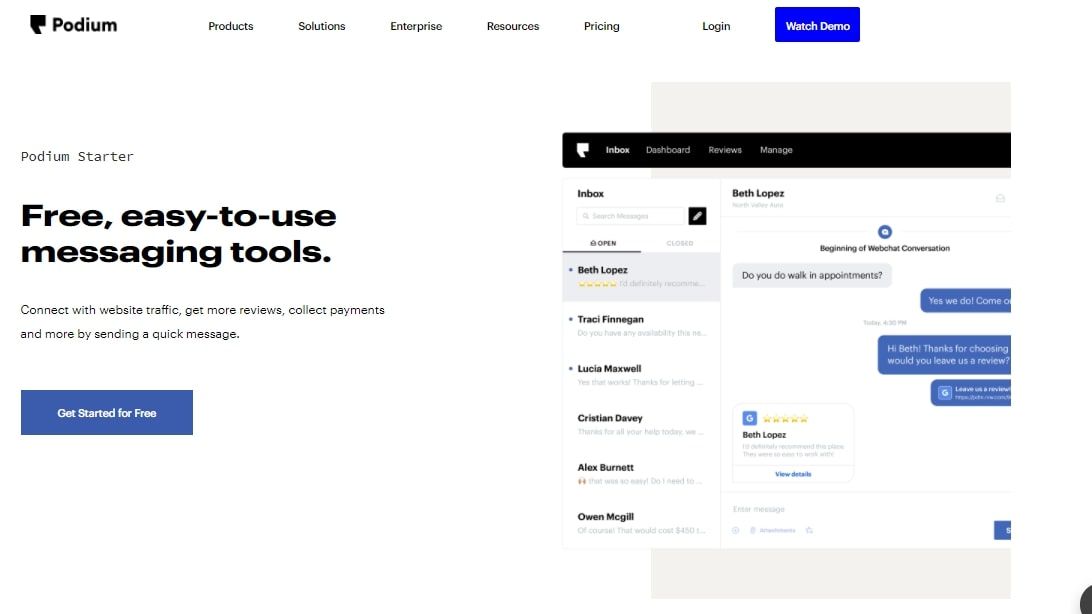Viewport: 1092px width, 614px height.
Task: Switch to the Closed conversations tab
Action: point(679,243)
